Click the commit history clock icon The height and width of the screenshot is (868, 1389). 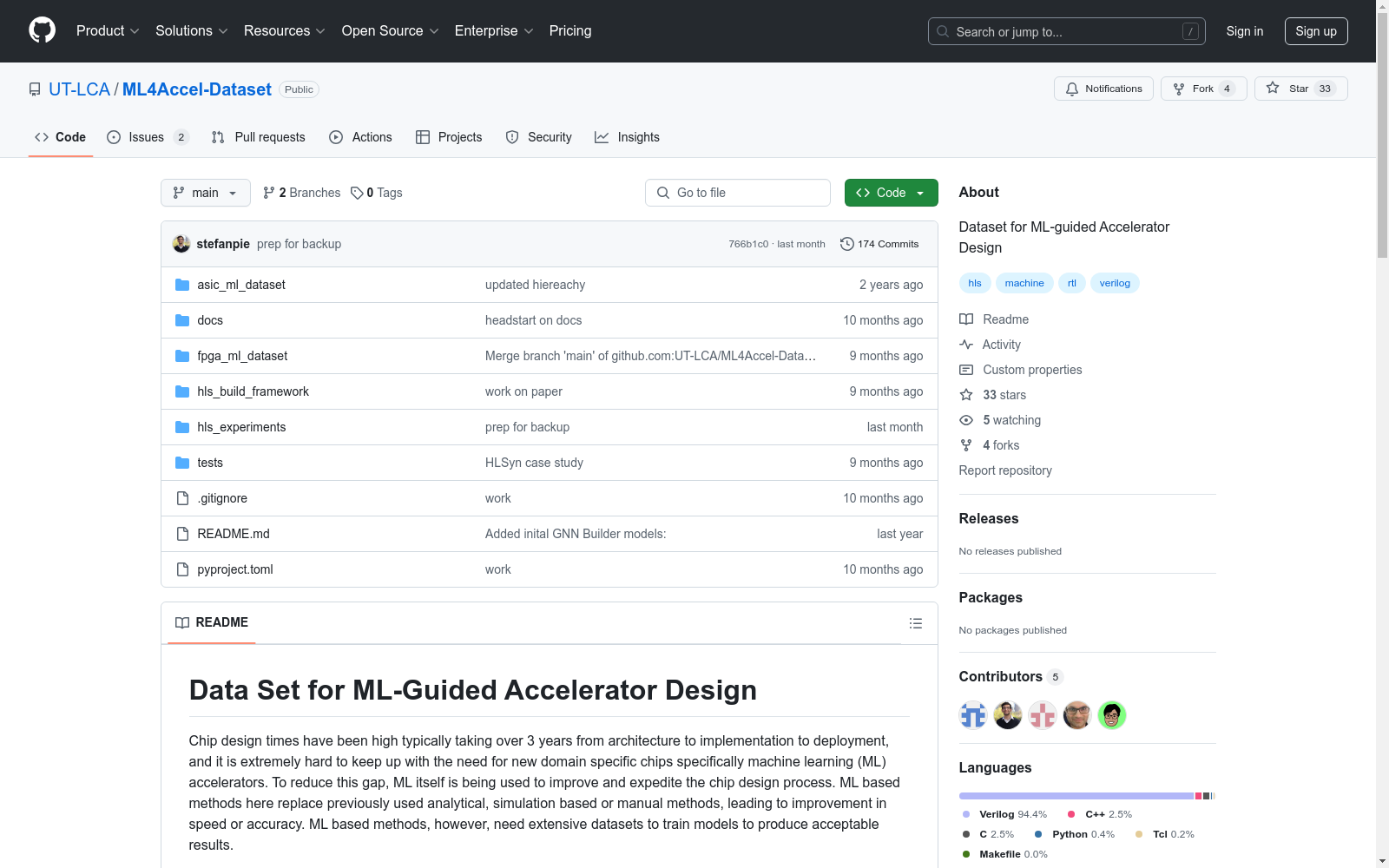pos(847,244)
